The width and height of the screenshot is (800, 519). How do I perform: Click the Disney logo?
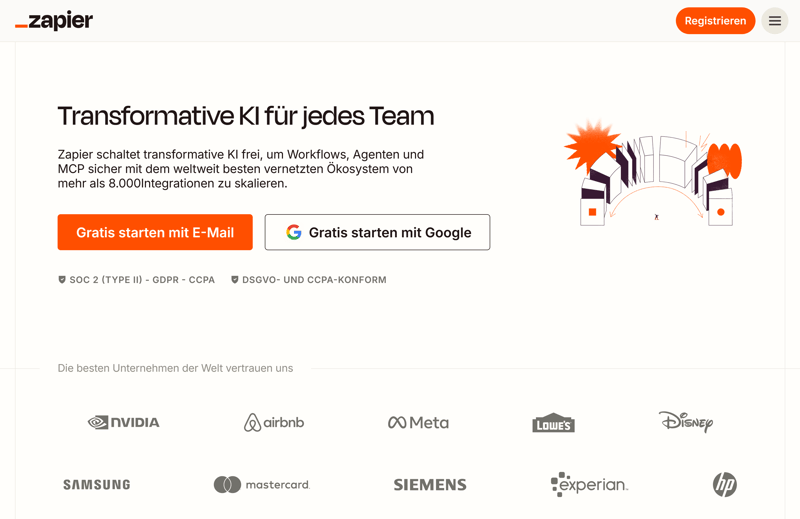[x=686, y=421]
